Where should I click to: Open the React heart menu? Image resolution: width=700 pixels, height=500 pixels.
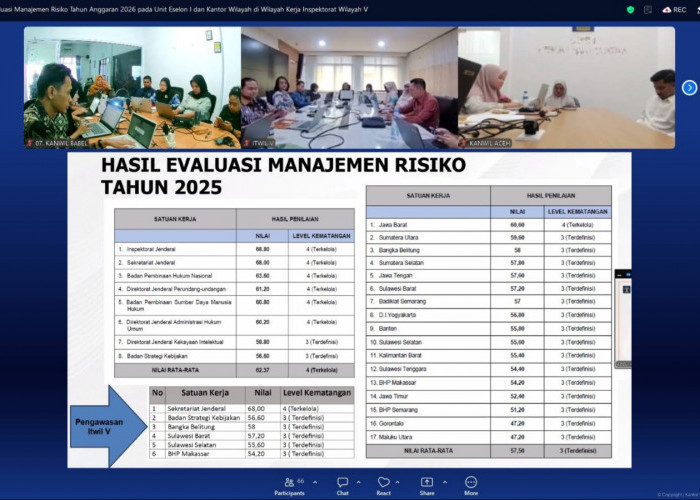click(x=383, y=486)
